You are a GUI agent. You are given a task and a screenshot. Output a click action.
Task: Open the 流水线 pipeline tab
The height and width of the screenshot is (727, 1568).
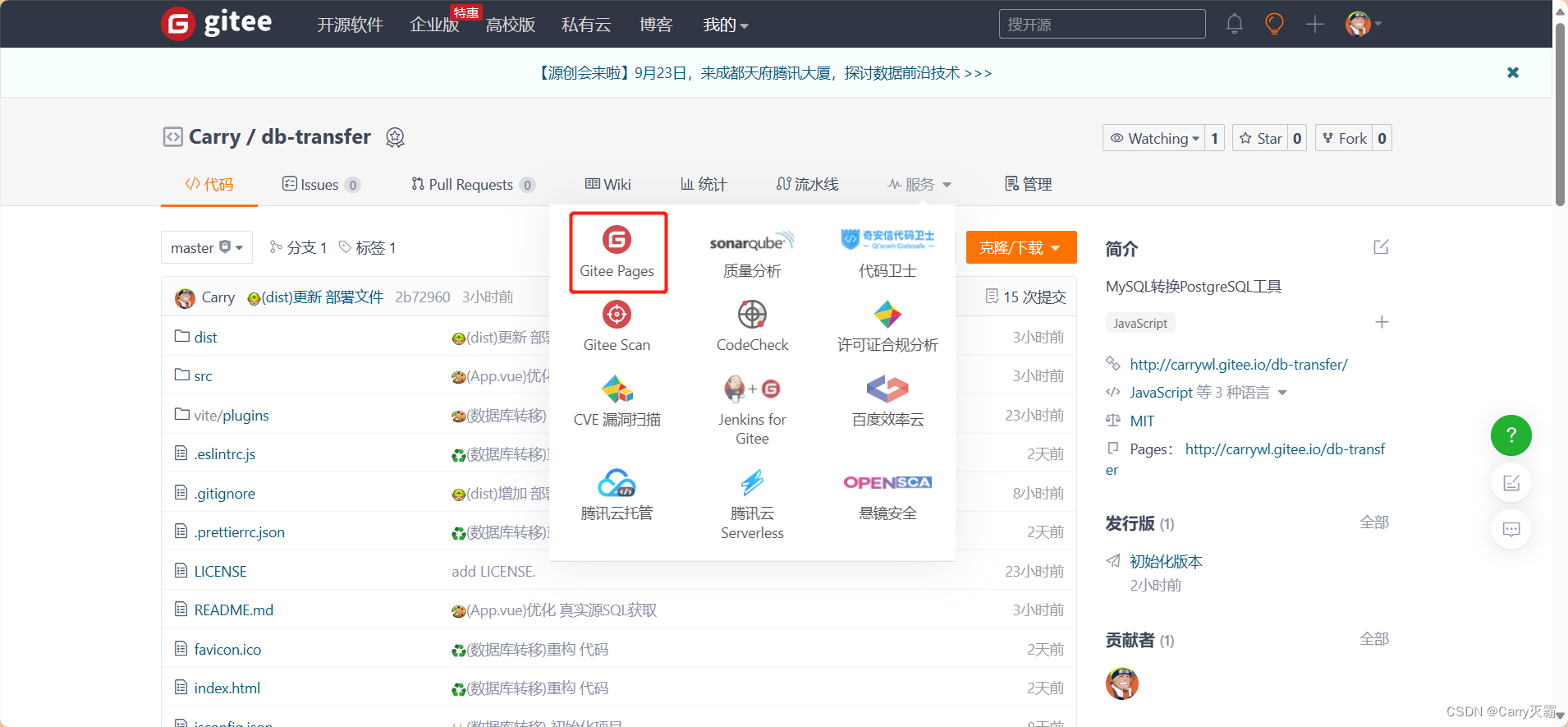(808, 184)
